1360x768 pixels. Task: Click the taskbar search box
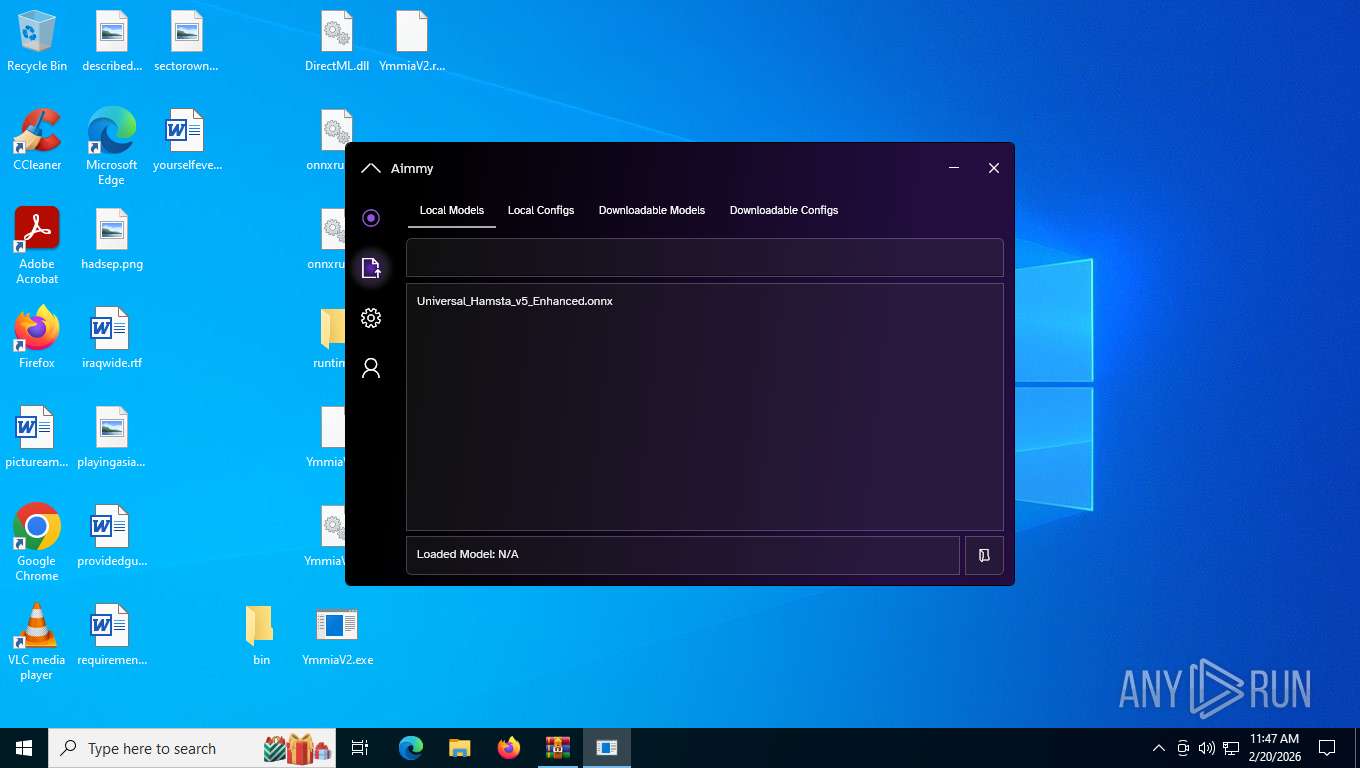(192, 748)
